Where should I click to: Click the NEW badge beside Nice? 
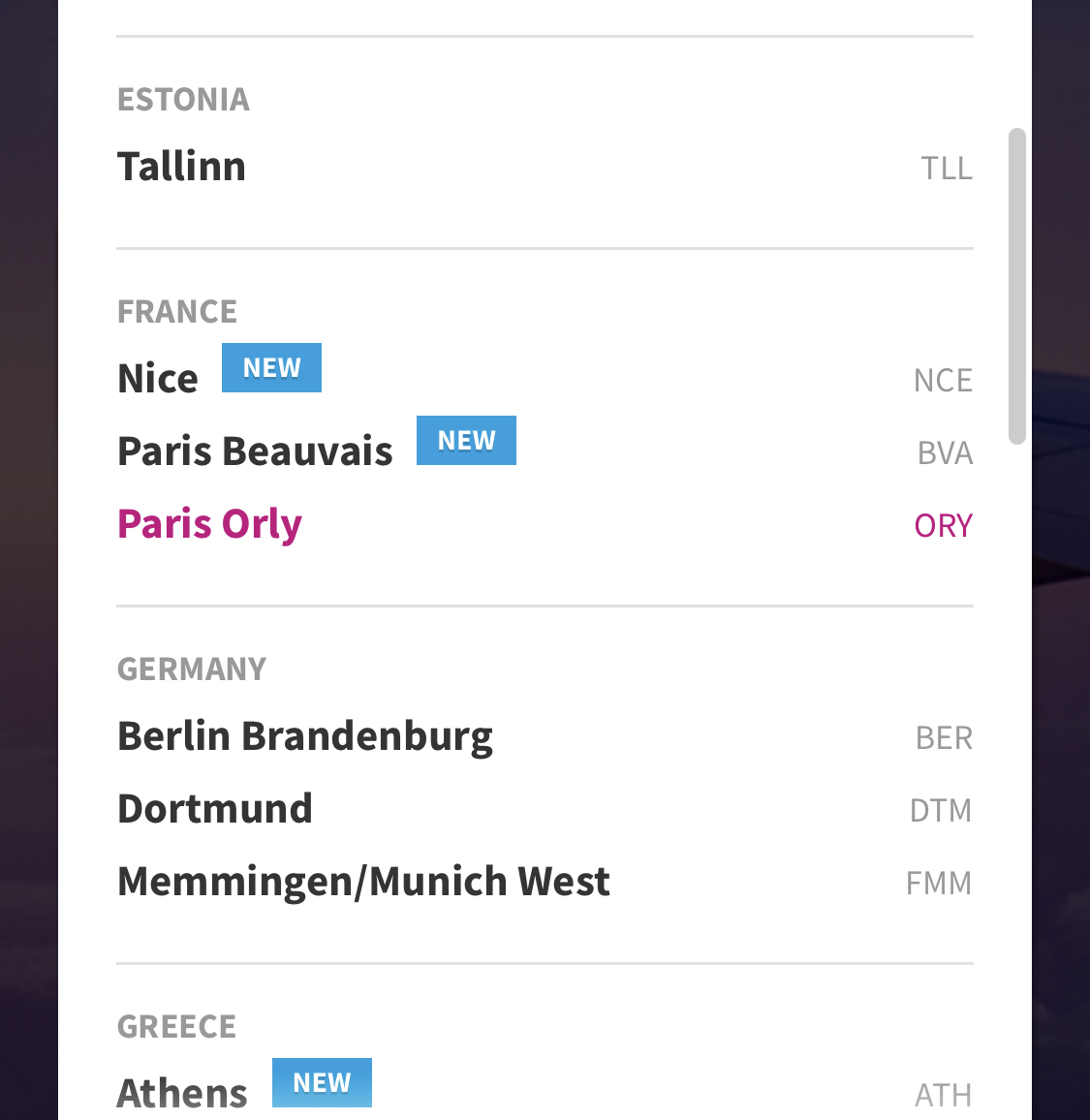coord(271,368)
